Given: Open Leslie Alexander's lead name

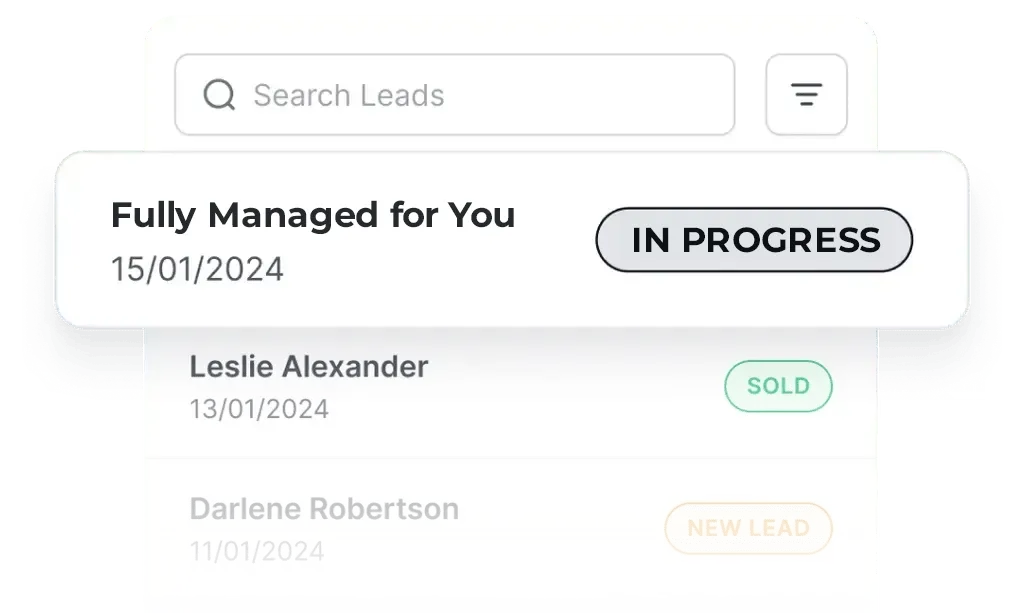Looking at the screenshot, I should (x=308, y=367).
